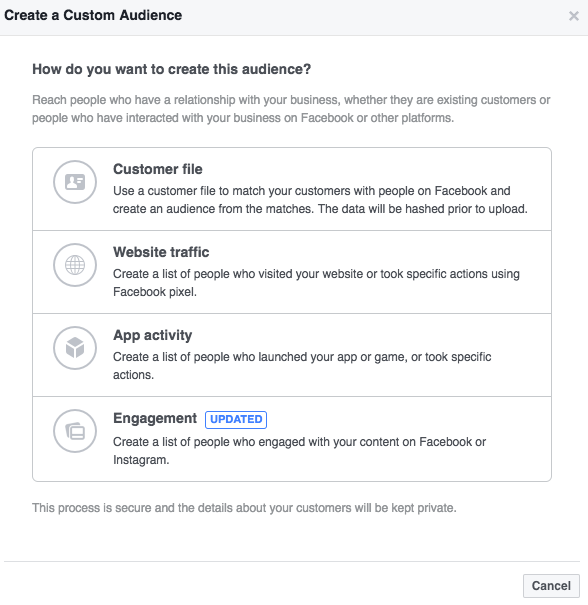
Task: Pick the Engagement stacked cards icon
Action: point(75,431)
